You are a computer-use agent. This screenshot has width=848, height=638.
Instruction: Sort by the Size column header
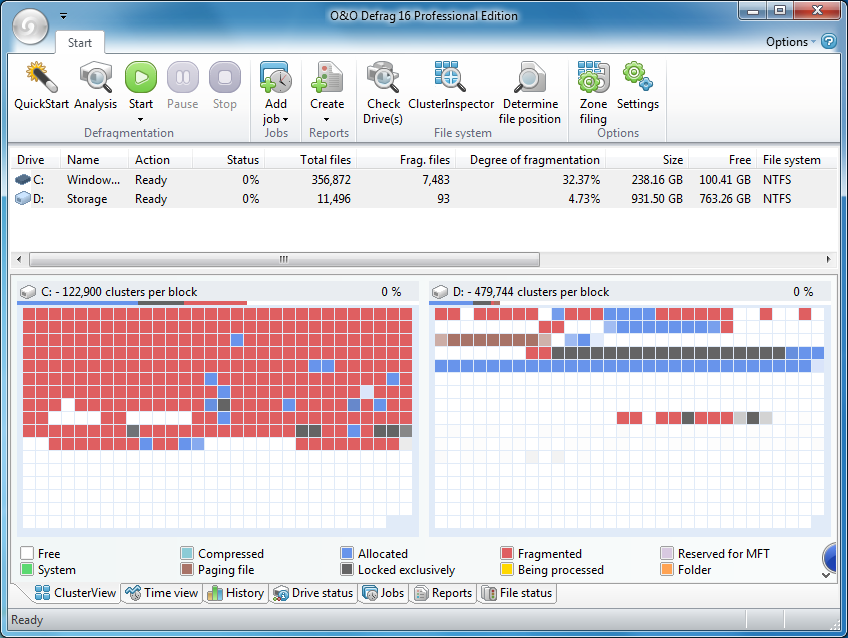click(x=647, y=160)
